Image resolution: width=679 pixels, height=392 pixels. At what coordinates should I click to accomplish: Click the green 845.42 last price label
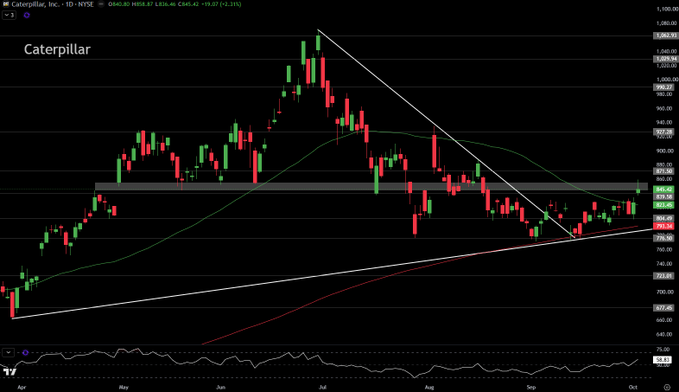click(x=664, y=190)
